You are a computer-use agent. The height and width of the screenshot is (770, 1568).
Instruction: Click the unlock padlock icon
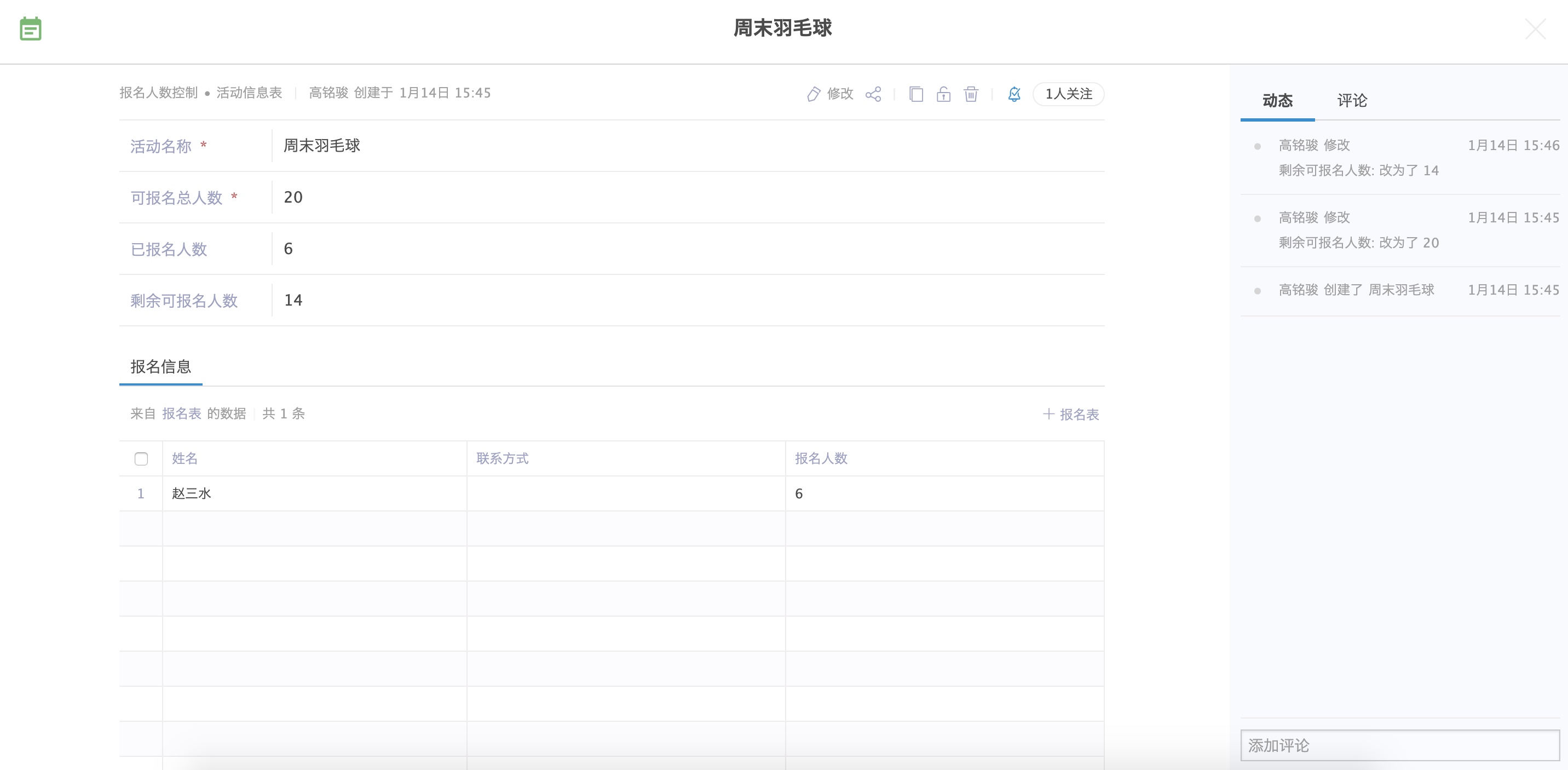pos(943,94)
